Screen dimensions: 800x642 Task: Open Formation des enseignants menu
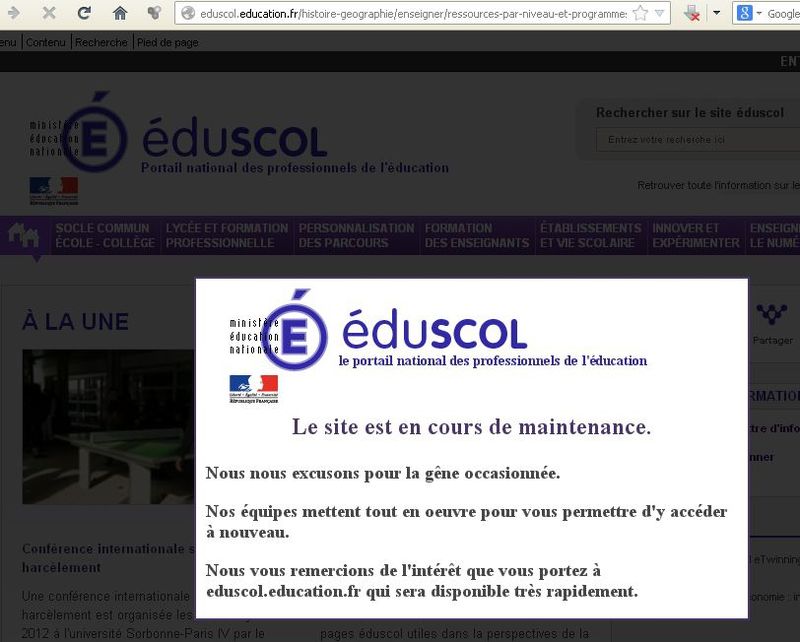477,235
